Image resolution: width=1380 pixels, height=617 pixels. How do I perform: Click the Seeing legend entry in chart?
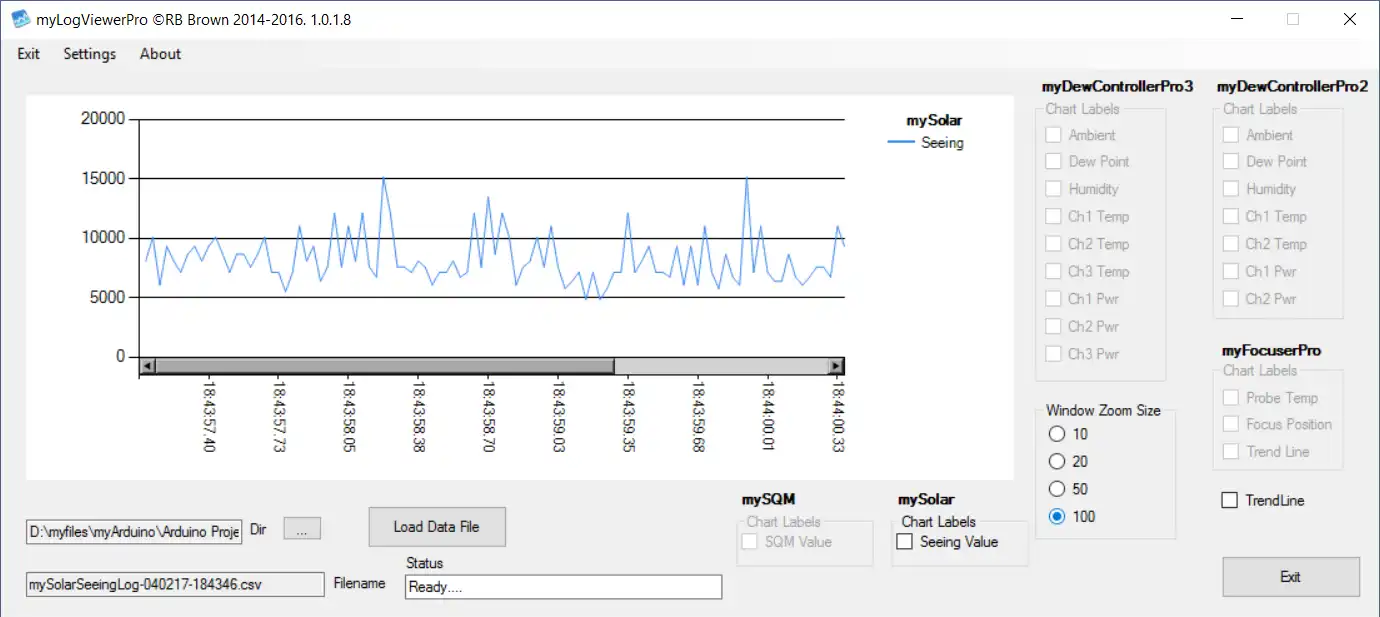(926, 143)
